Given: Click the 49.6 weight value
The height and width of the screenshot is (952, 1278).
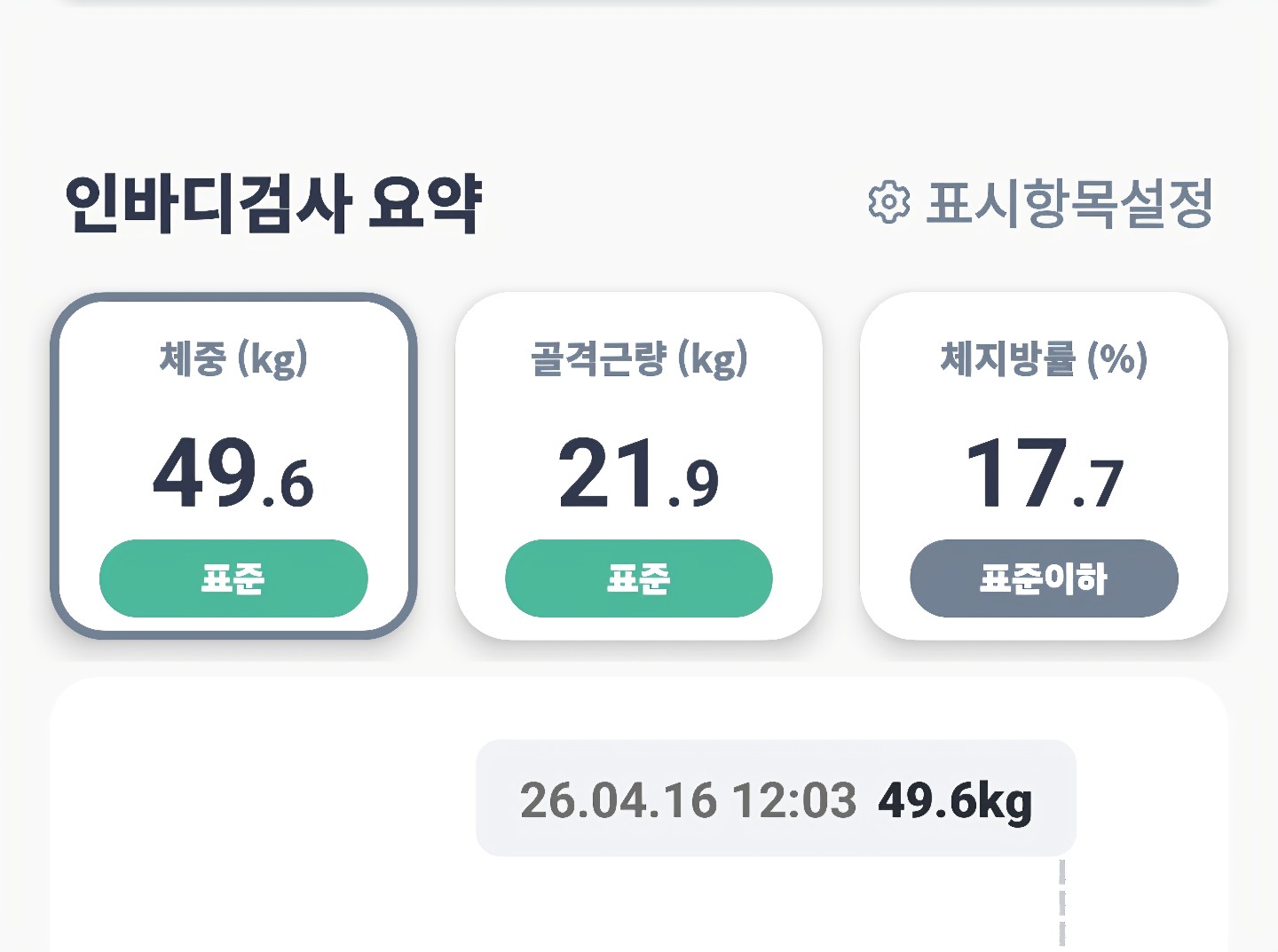Looking at the screenshot, I should click(x=233, y=474).
